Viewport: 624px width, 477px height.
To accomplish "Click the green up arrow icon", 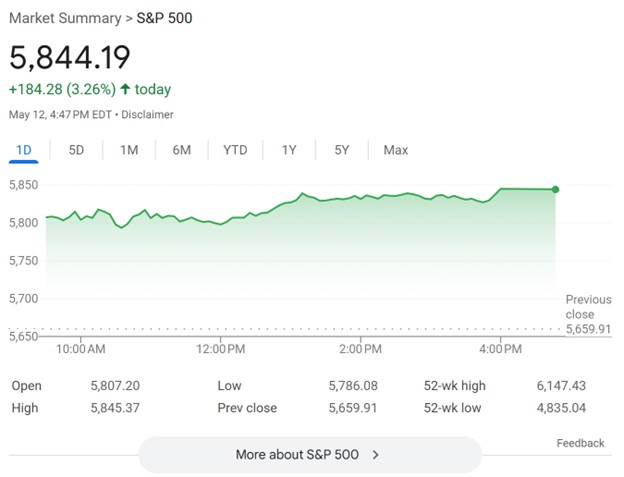I will tap(125, 89).
